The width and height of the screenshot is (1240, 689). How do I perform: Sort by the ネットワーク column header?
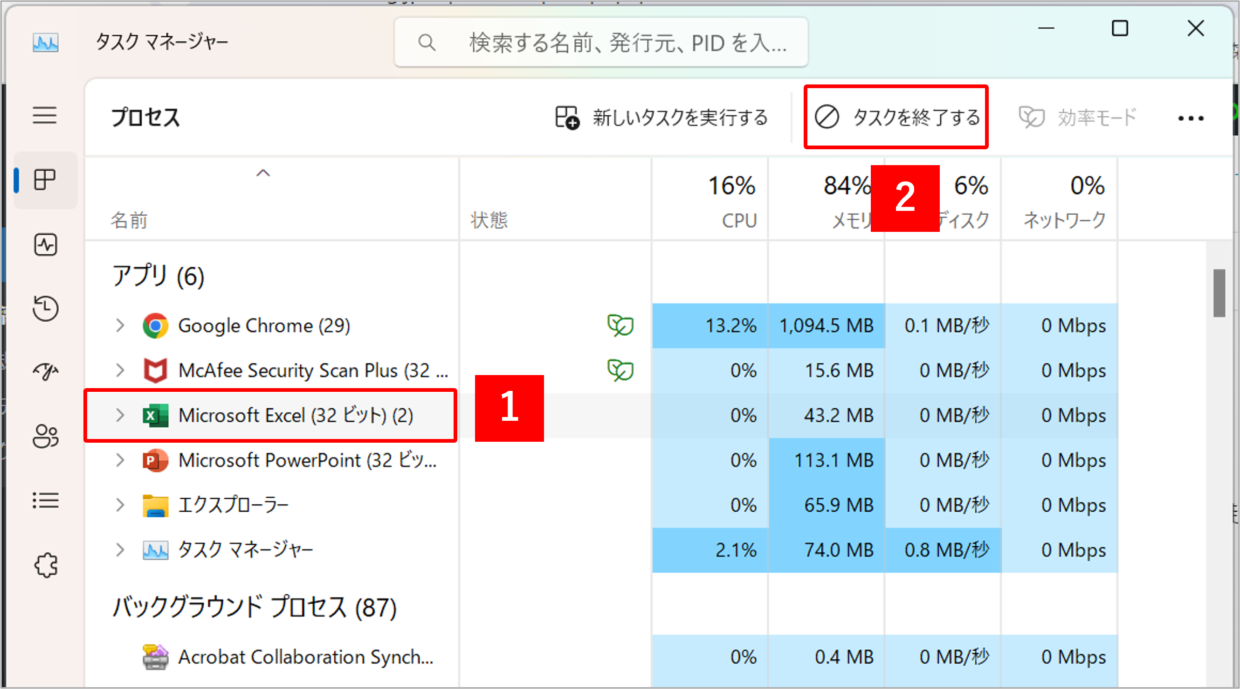tap(1059, 200)
